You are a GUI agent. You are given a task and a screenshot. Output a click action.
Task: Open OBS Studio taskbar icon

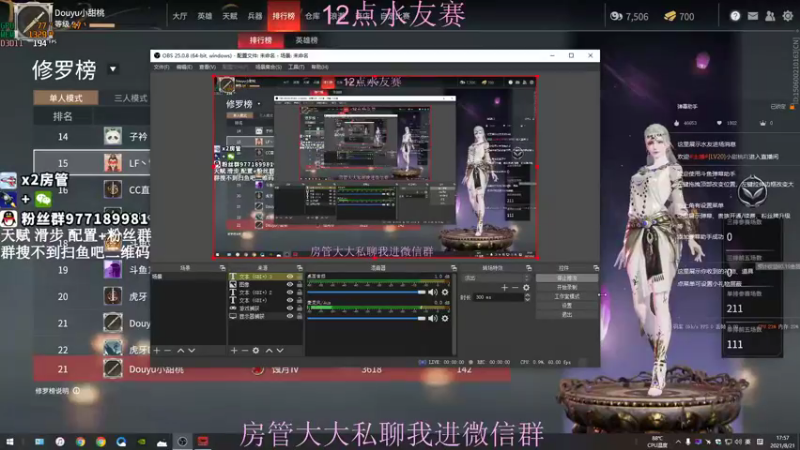click(x=182, y=441)
